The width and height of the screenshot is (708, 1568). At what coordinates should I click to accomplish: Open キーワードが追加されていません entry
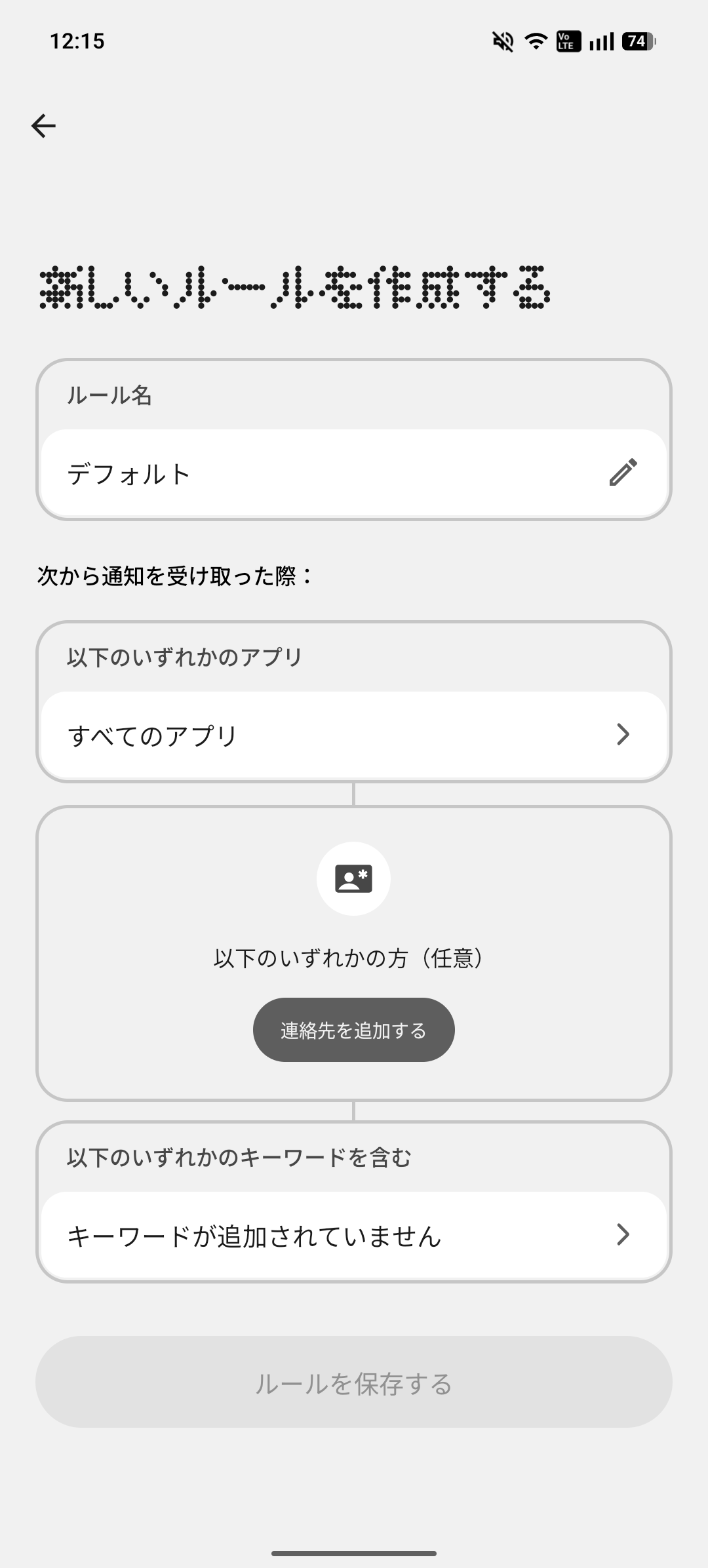[254, 1236]
